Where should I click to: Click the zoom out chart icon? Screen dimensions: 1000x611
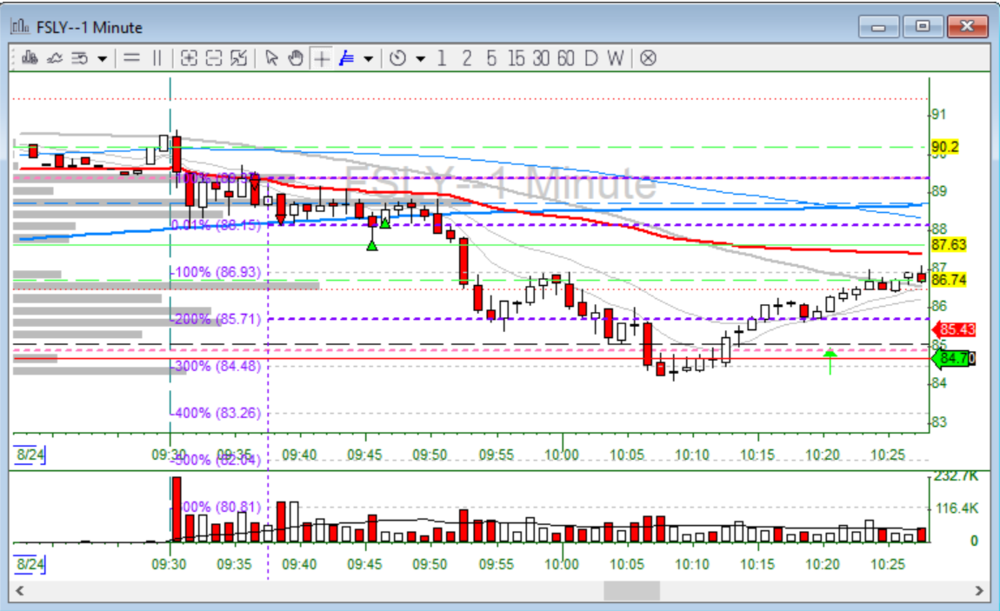click(213, 58)
